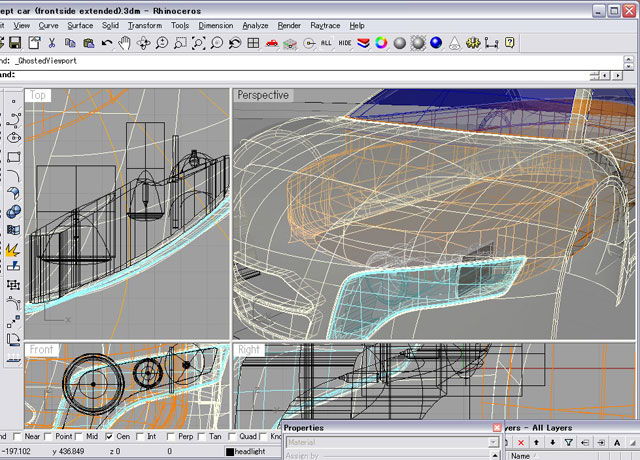Open the Perspective viewport title menu
The height and width of the screenshot is (460, 640).
[x=263, y=95]
